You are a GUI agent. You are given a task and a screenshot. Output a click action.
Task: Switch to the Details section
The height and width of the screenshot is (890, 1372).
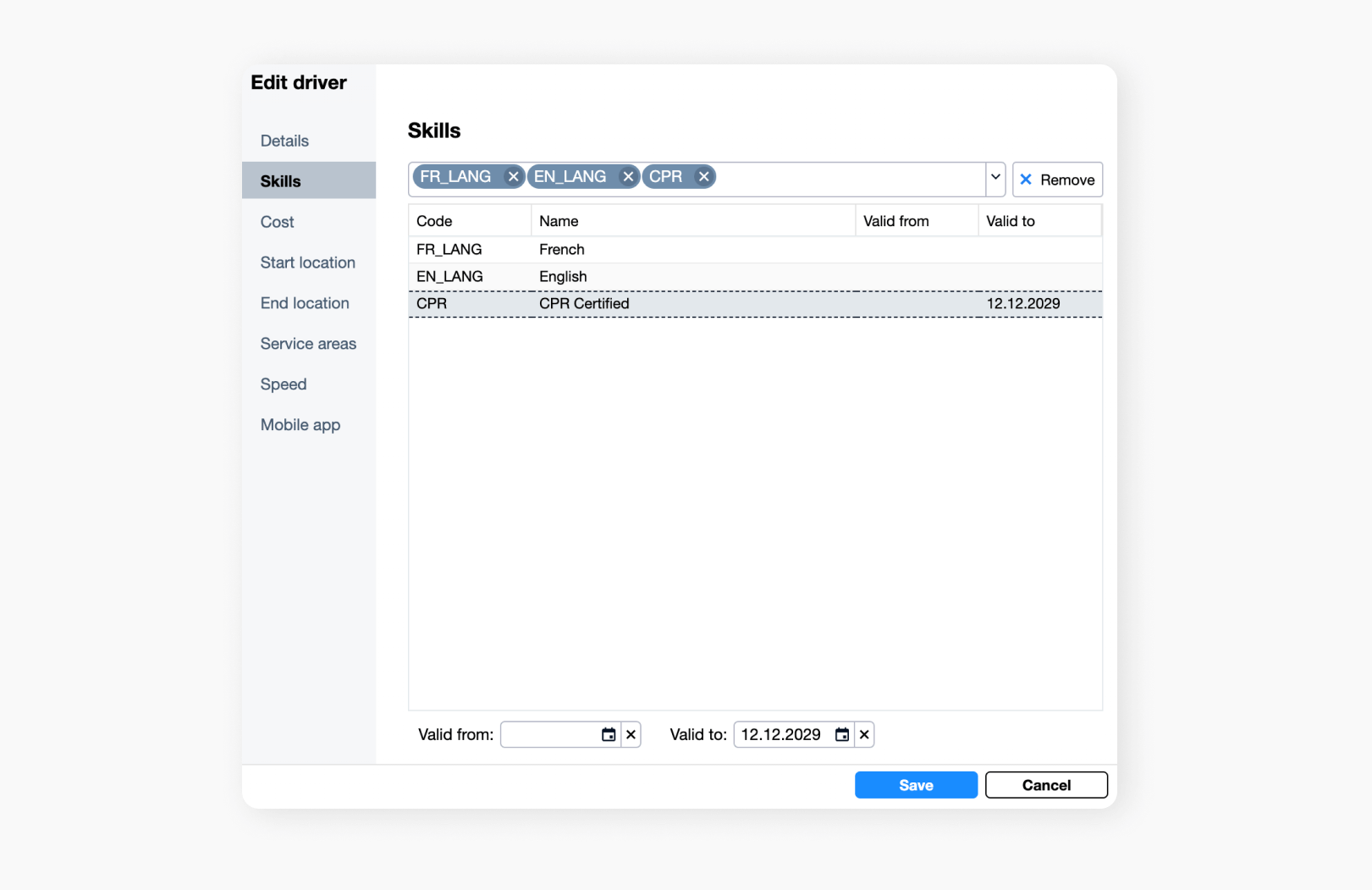tap(284, 141)
